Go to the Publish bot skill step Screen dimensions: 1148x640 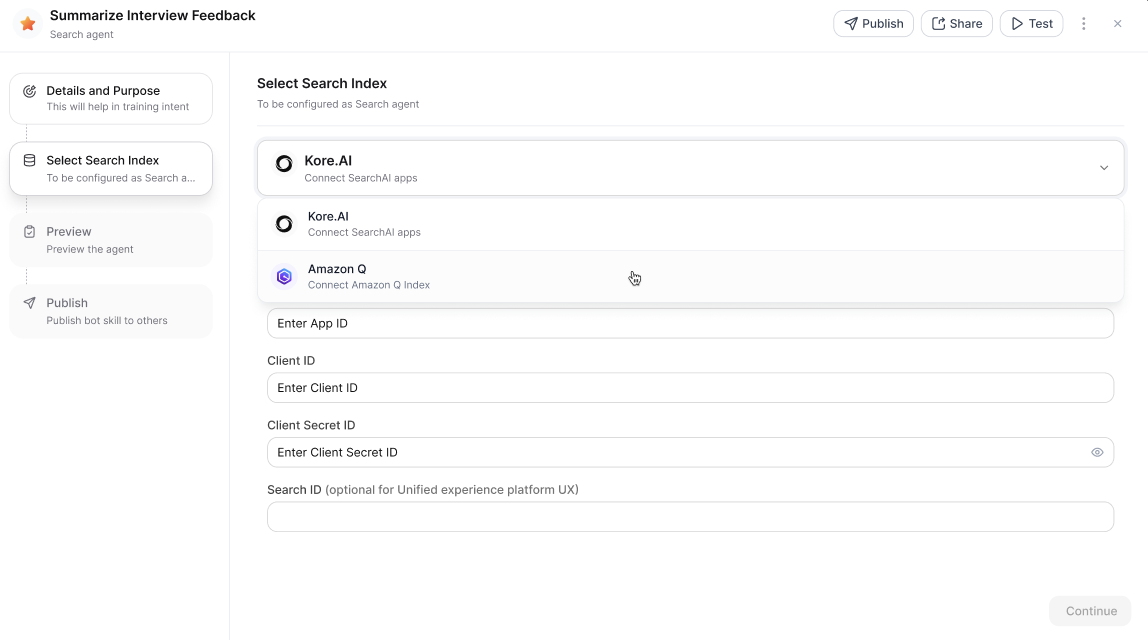click(111, 311)
